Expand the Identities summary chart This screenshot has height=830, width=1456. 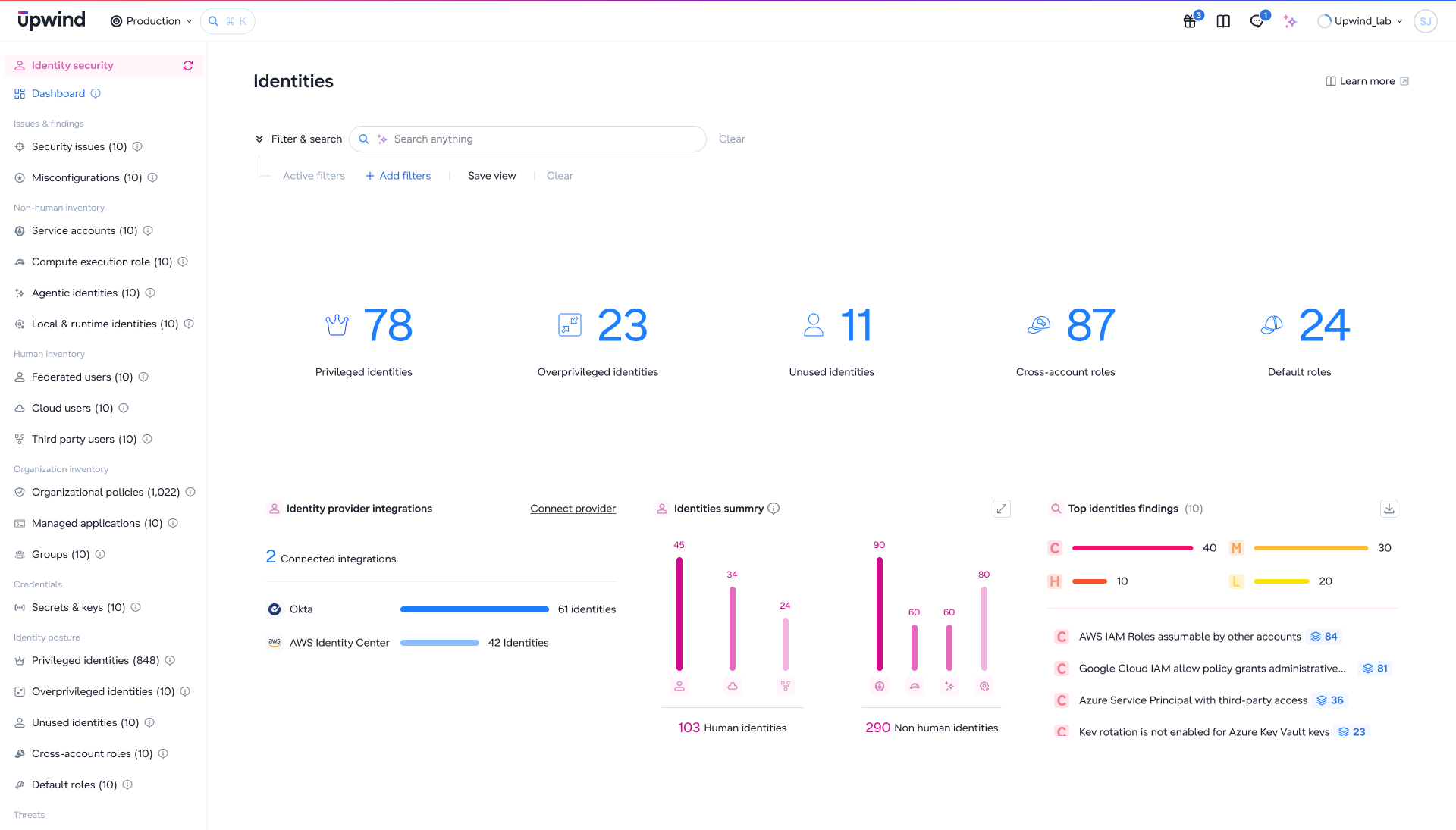tap(1002, 509)
